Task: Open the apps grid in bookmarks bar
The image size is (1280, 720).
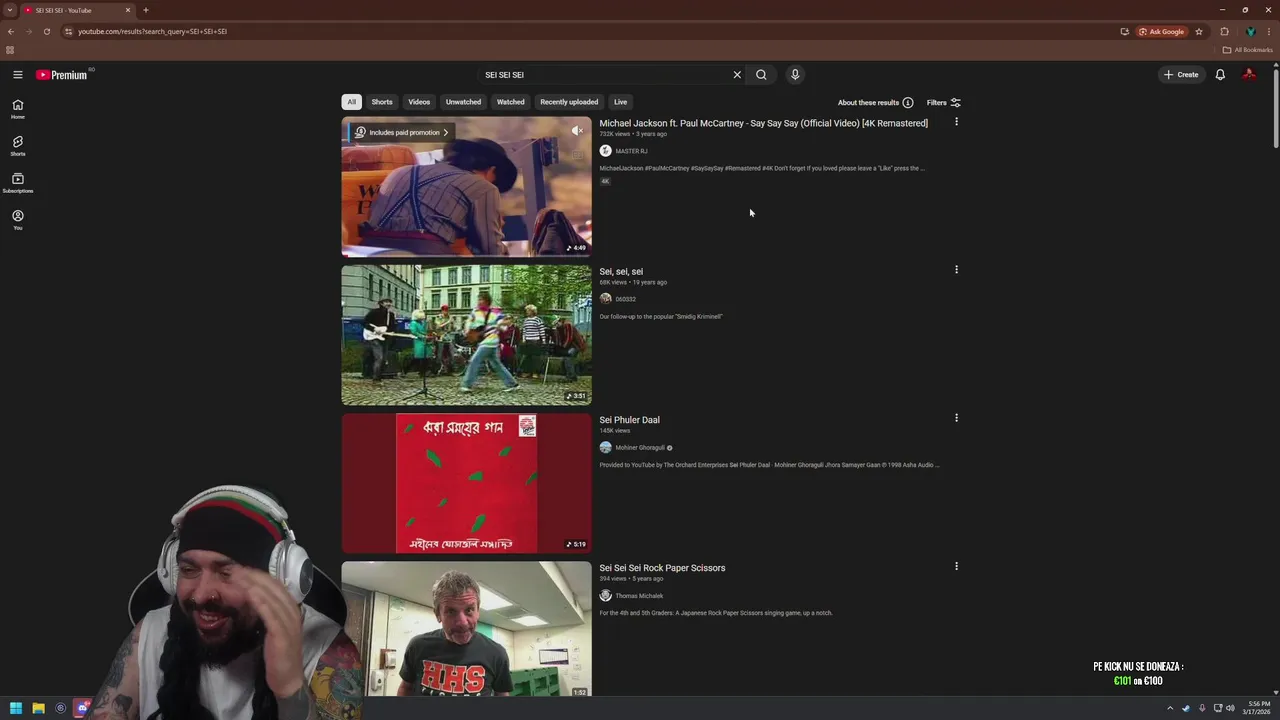Action: click(x=10, y=50)
